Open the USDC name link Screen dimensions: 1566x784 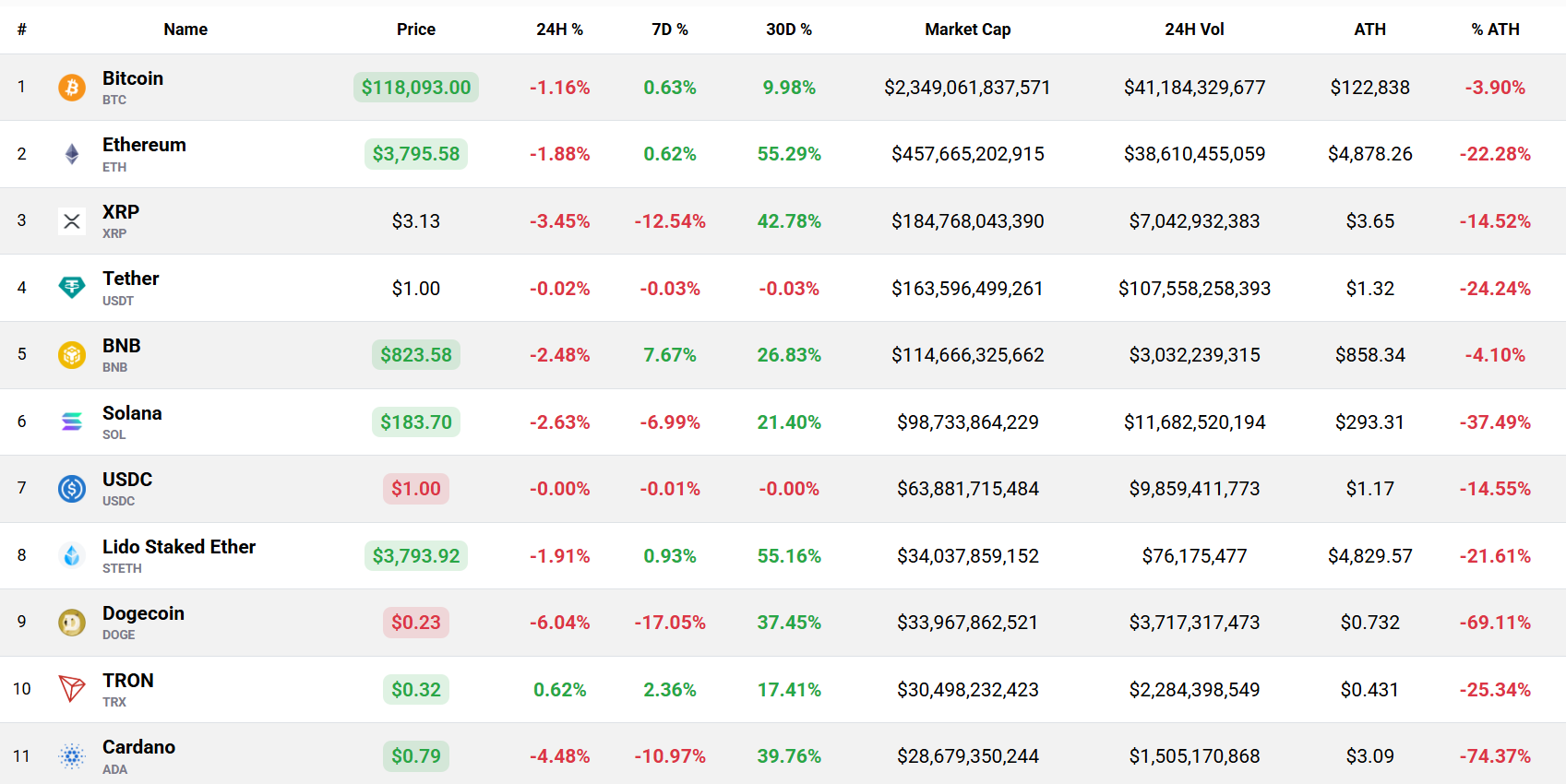pyautogui.click(x=127, y=480)
